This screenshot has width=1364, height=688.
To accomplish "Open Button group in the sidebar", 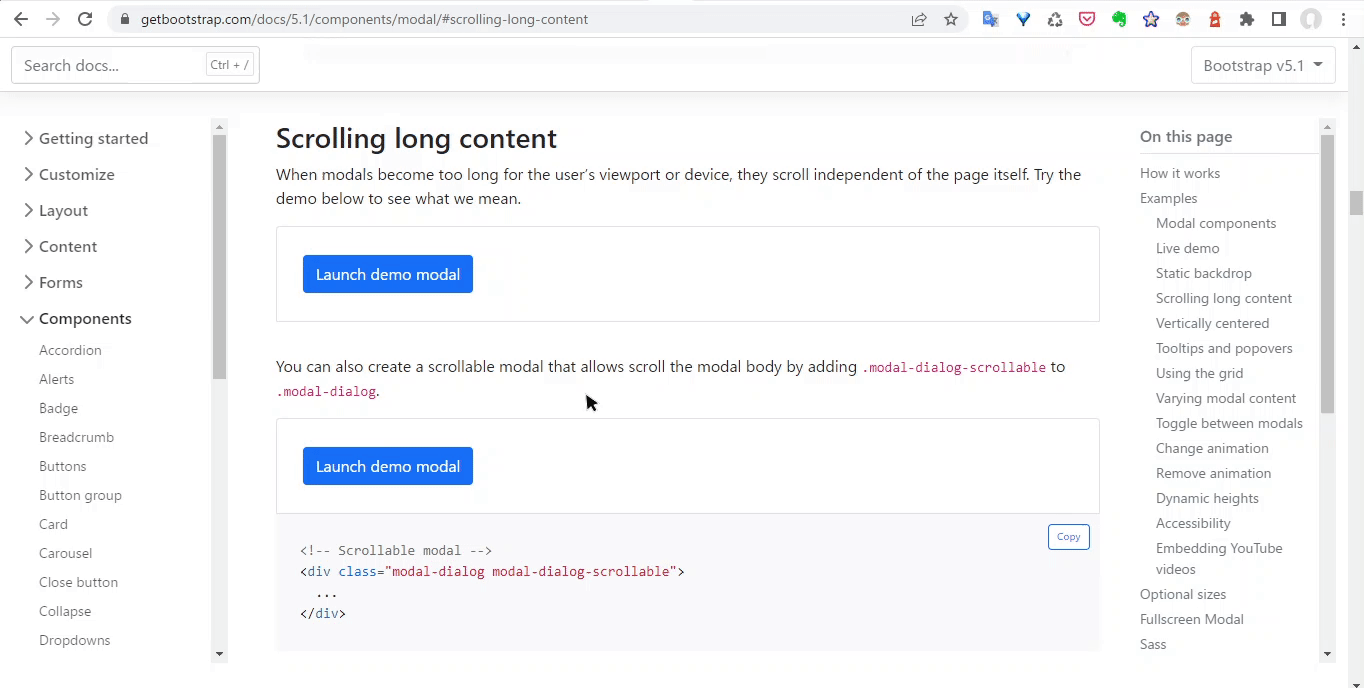I will click(x=80, y=495).
